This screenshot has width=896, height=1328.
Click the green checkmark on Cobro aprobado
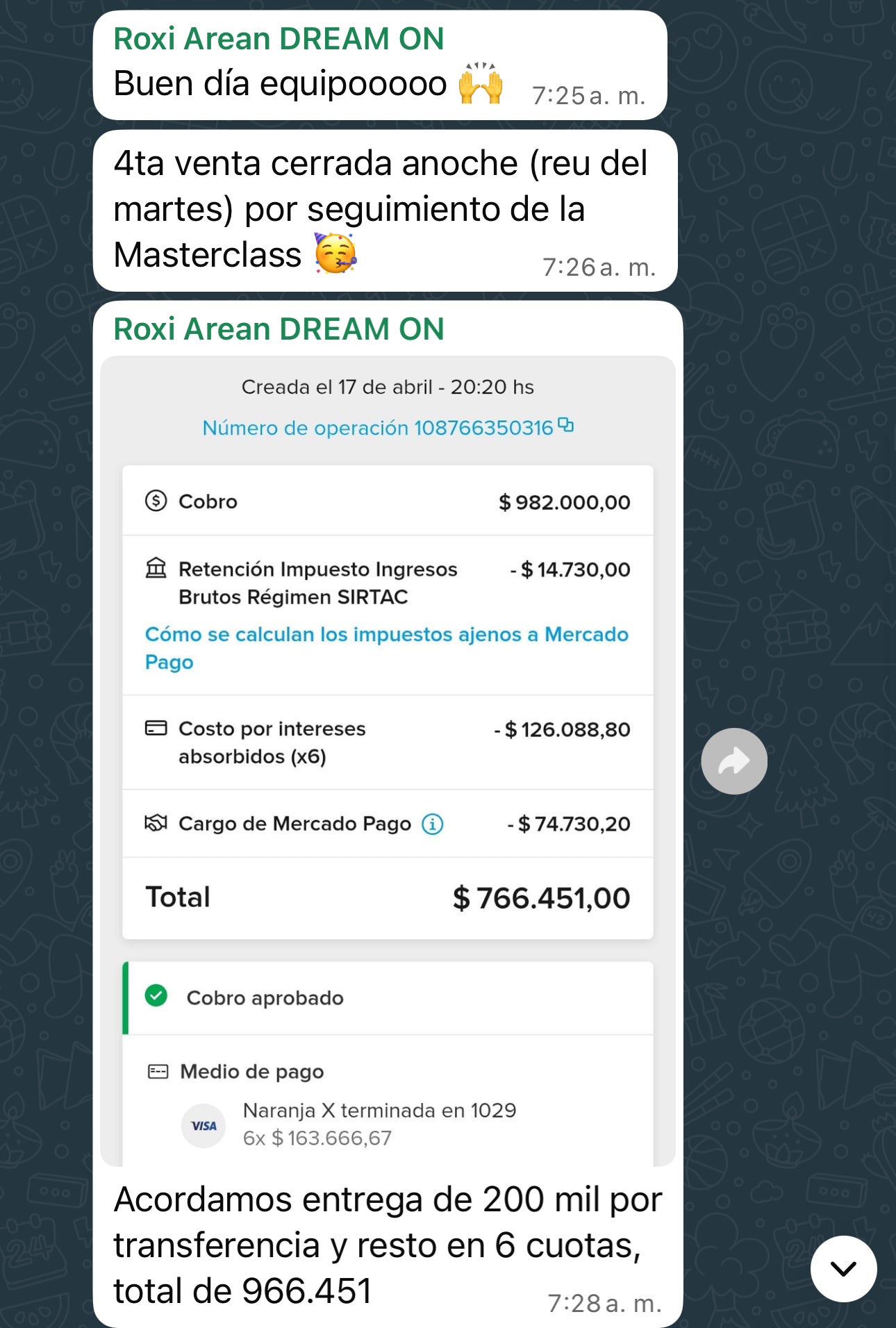click(x=157, y=997)
